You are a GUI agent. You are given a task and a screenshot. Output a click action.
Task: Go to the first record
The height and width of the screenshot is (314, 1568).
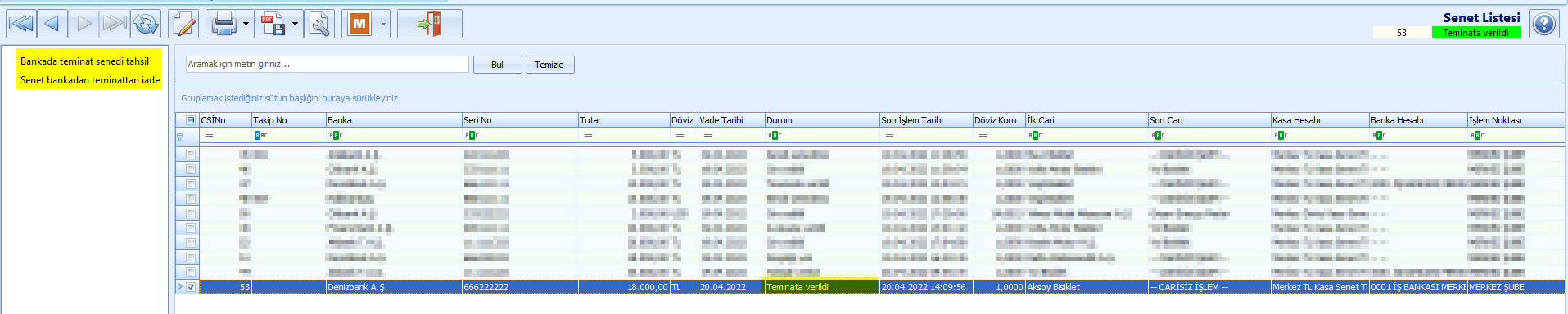[x=21, y=24]
